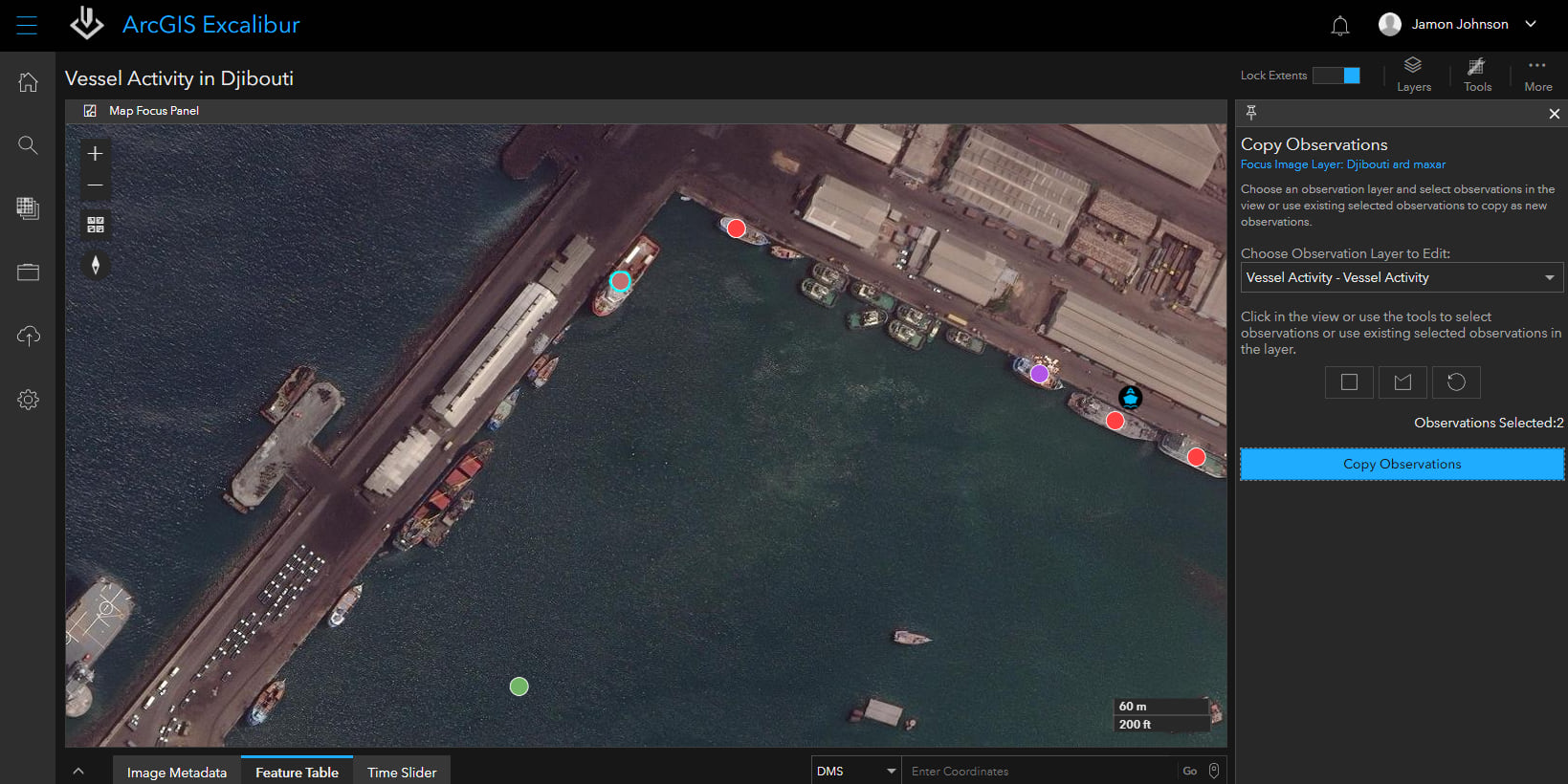The height and width of the screenshot is (784, 1568).
Task: Click the Go coordinates button
Action: point(1190,771)
